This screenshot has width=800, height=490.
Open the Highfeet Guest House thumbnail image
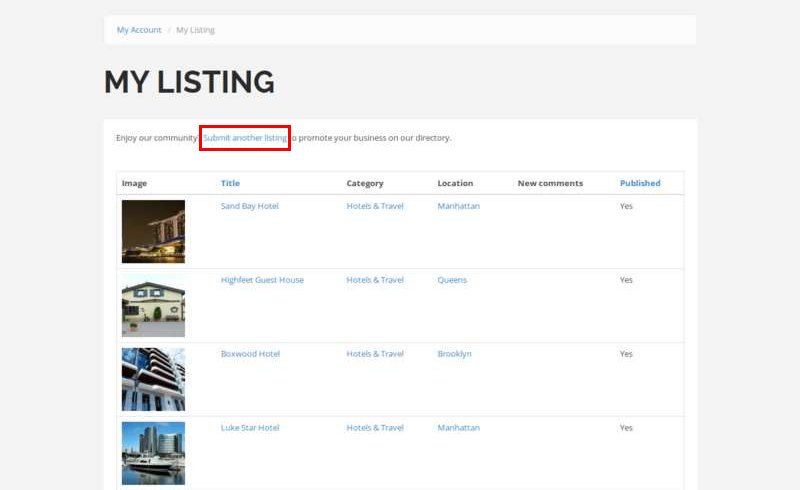(153, 306)
